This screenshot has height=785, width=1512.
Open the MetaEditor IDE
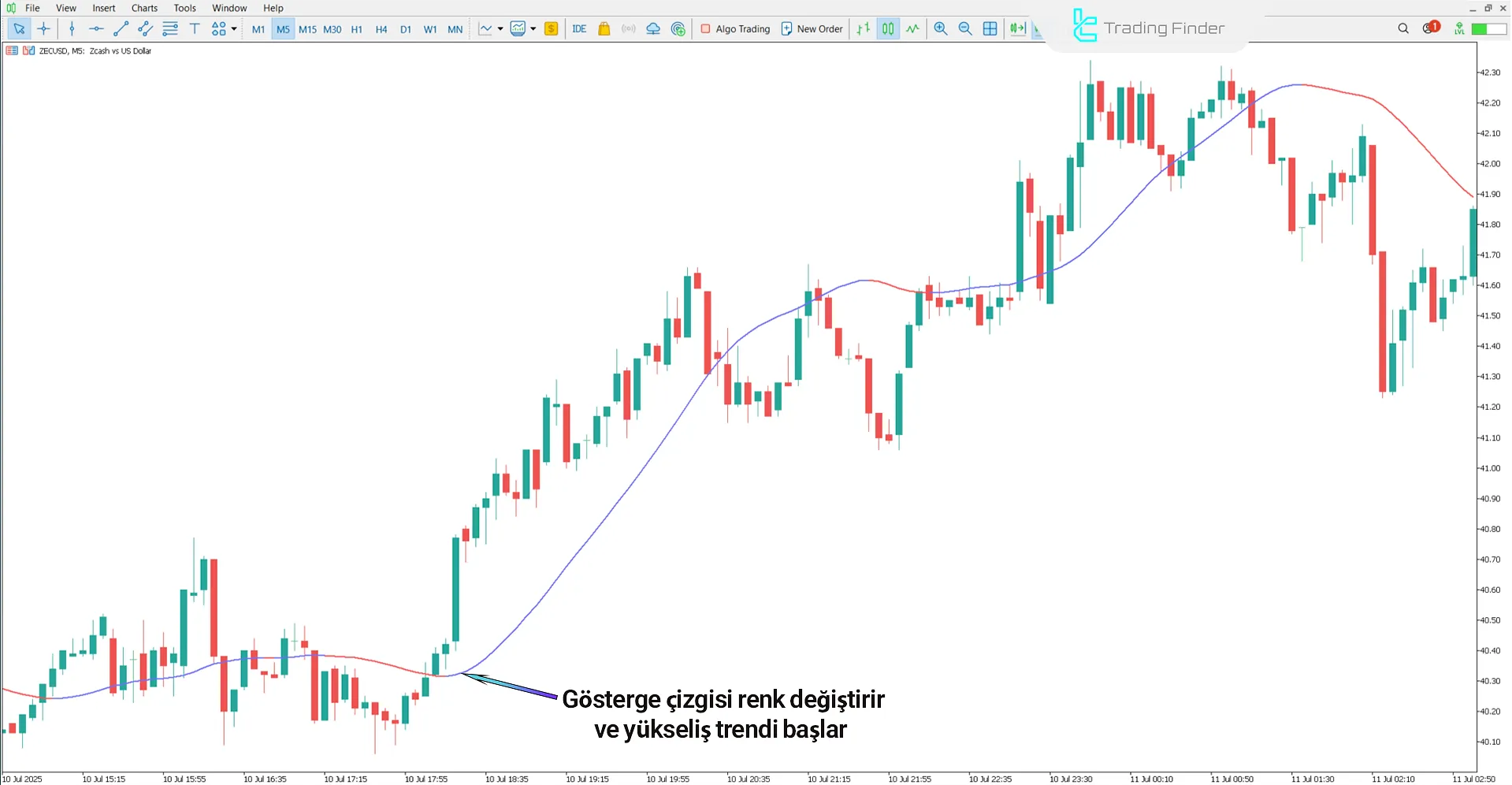click(x=579, y=29)
